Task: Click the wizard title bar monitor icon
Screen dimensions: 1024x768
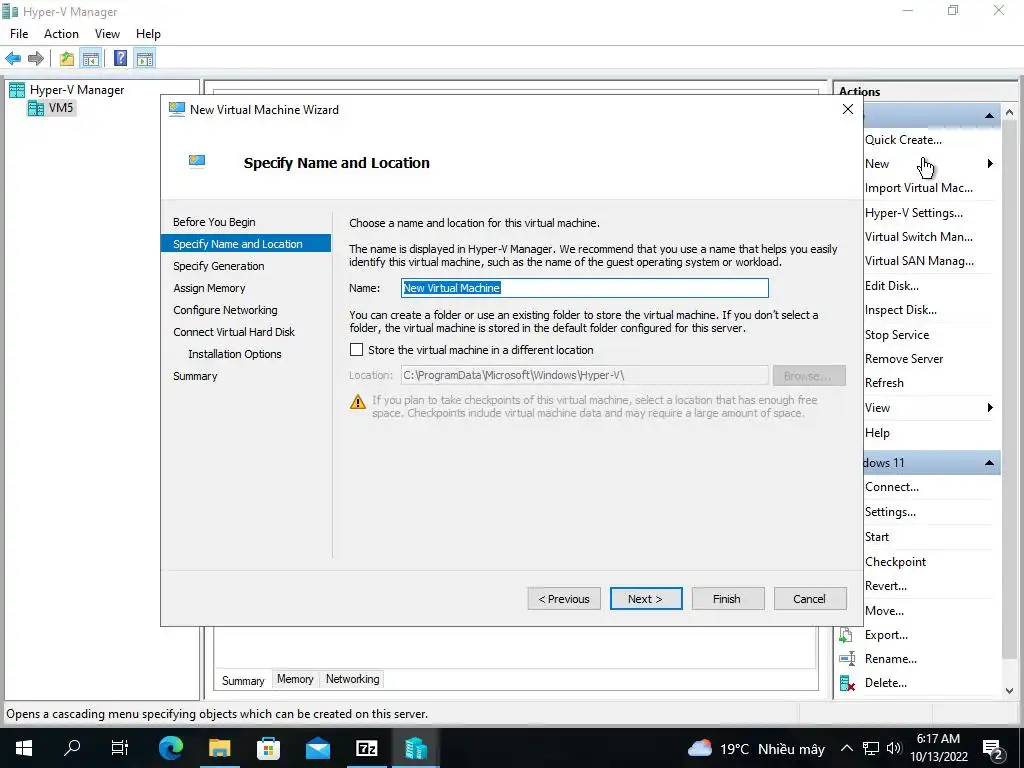Action: (x=176, y=109)
